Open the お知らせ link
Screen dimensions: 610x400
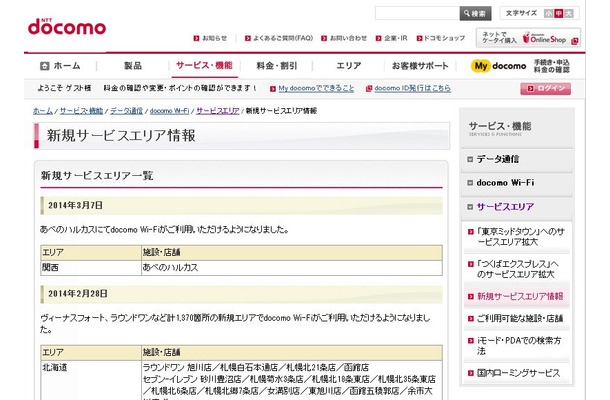coord(214,38)
